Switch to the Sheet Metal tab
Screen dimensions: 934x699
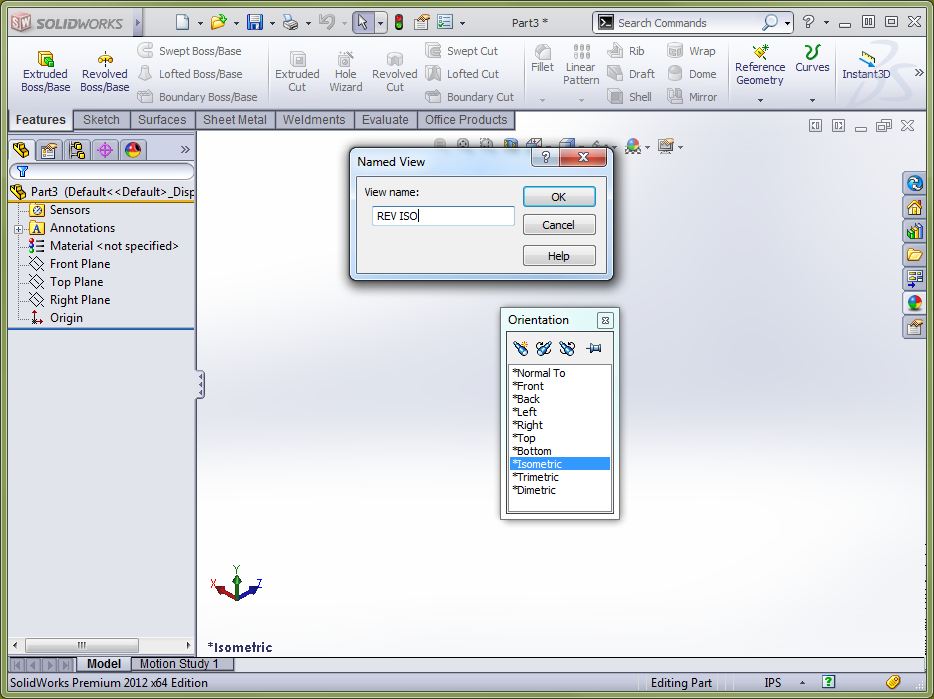coord(235,120)
